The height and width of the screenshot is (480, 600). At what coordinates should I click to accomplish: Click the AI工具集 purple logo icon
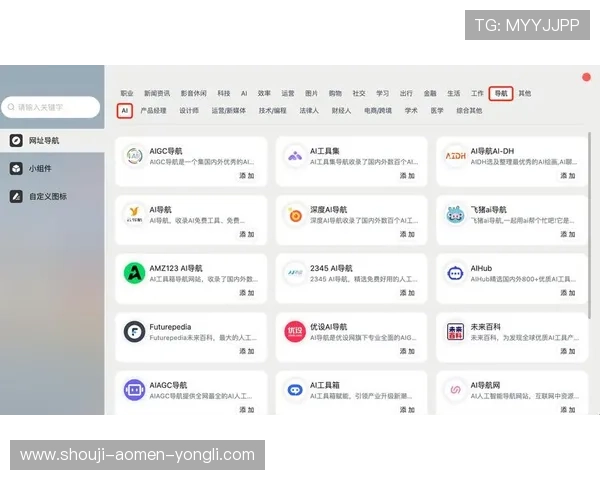tap(295, 155)
